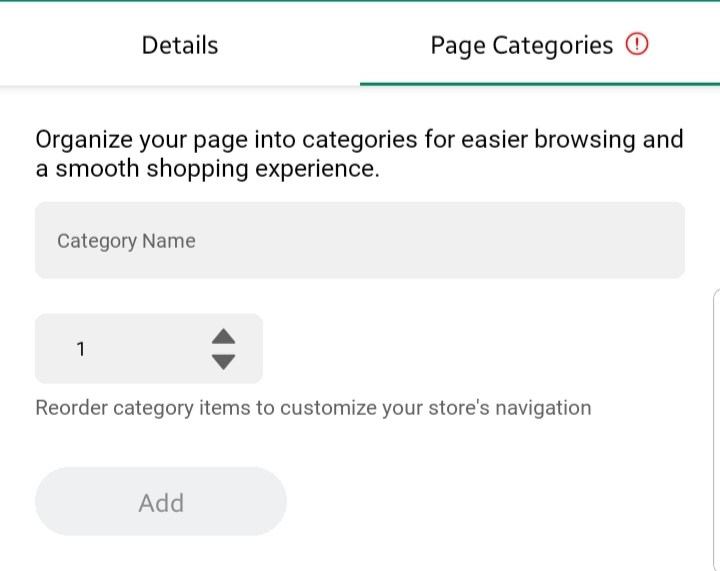Click the red alert icon beside Page Categories

[x=637, y=45]
